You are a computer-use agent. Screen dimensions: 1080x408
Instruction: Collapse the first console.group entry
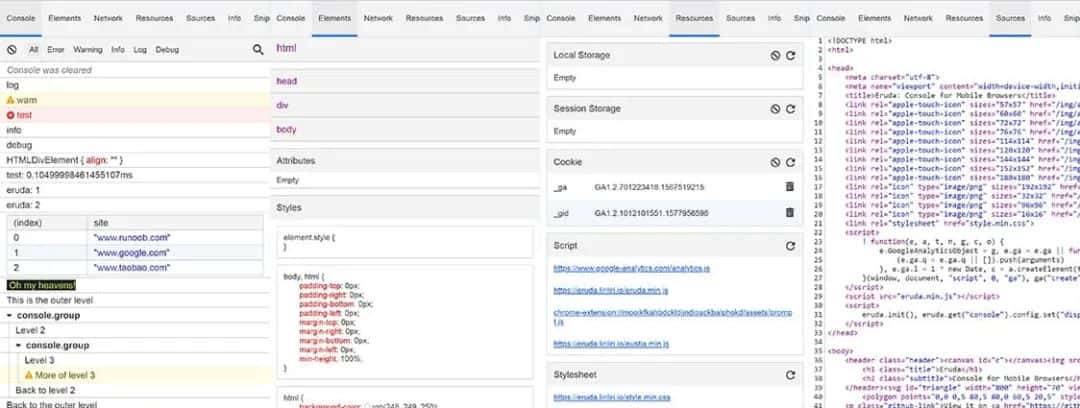pyautogui.click(x=10, y=316)
